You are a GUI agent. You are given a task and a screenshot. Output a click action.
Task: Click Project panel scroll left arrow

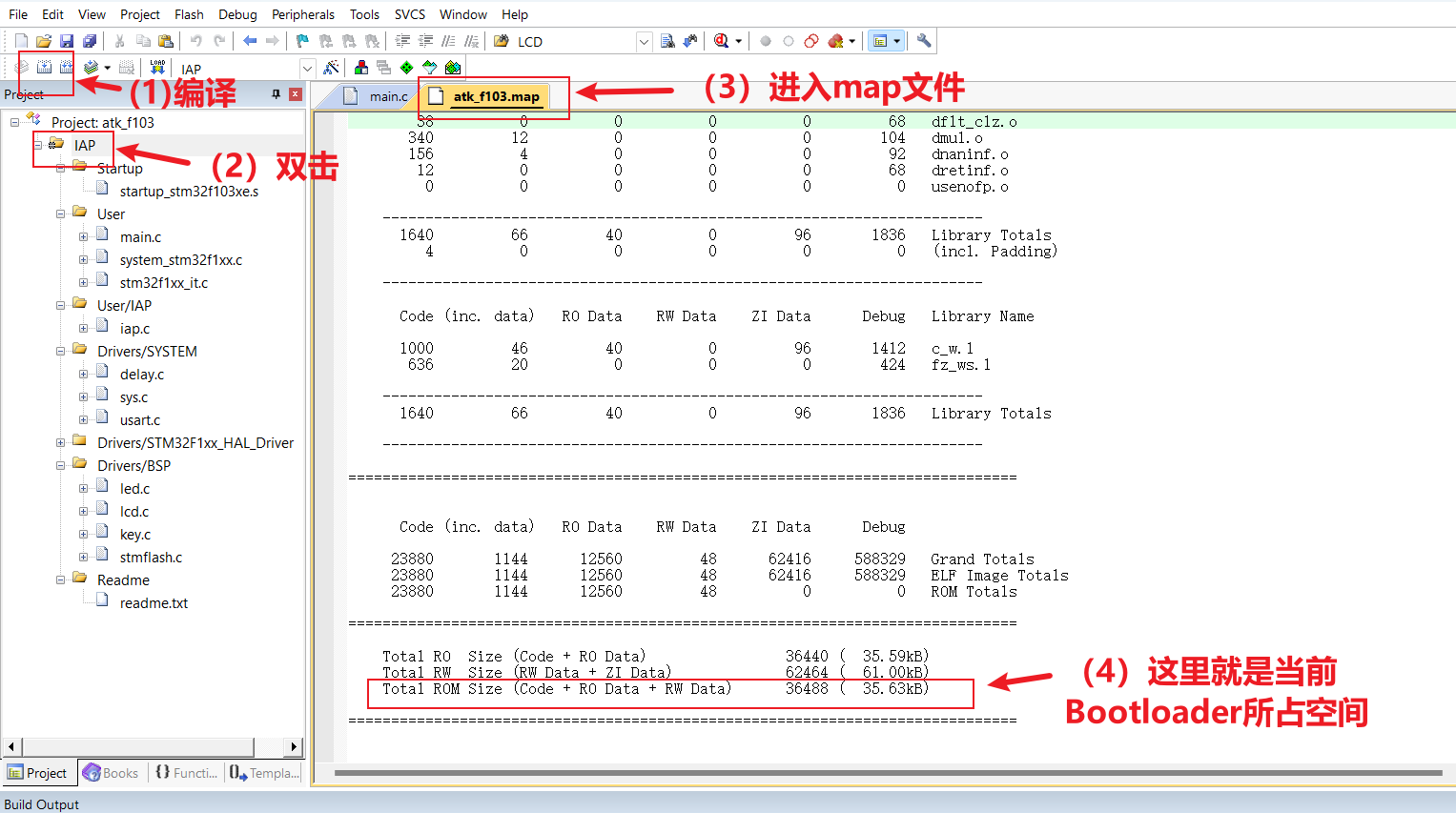point(10,746)
